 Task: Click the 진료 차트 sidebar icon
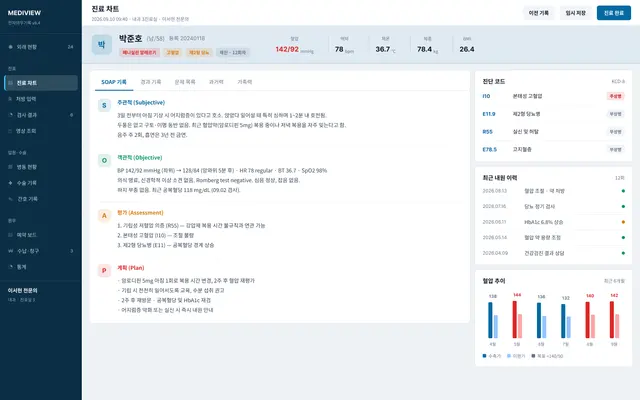(11, 83)
